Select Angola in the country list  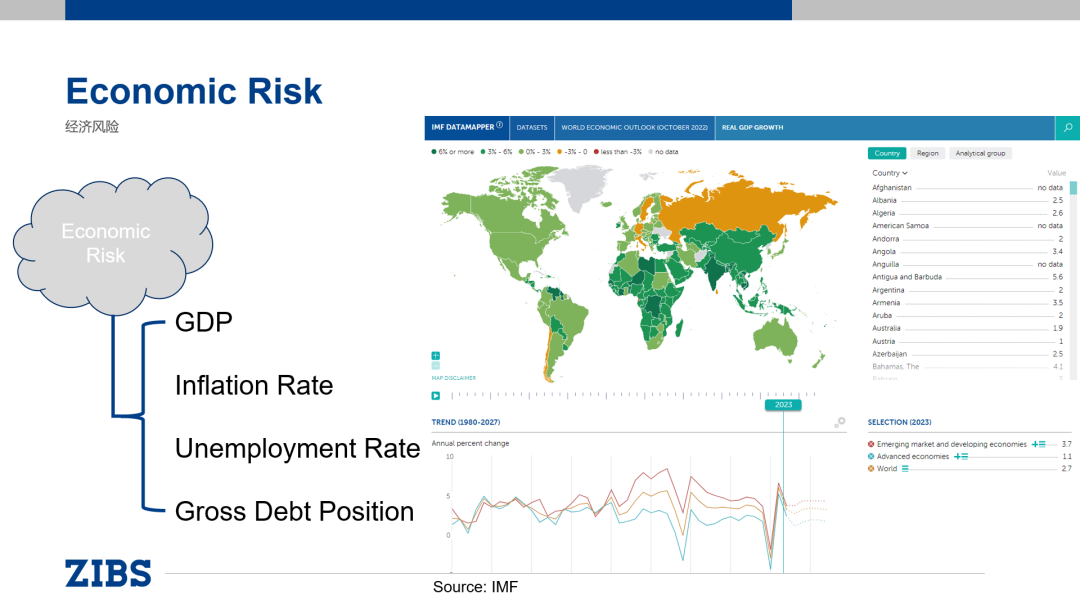tap(967, 251)
